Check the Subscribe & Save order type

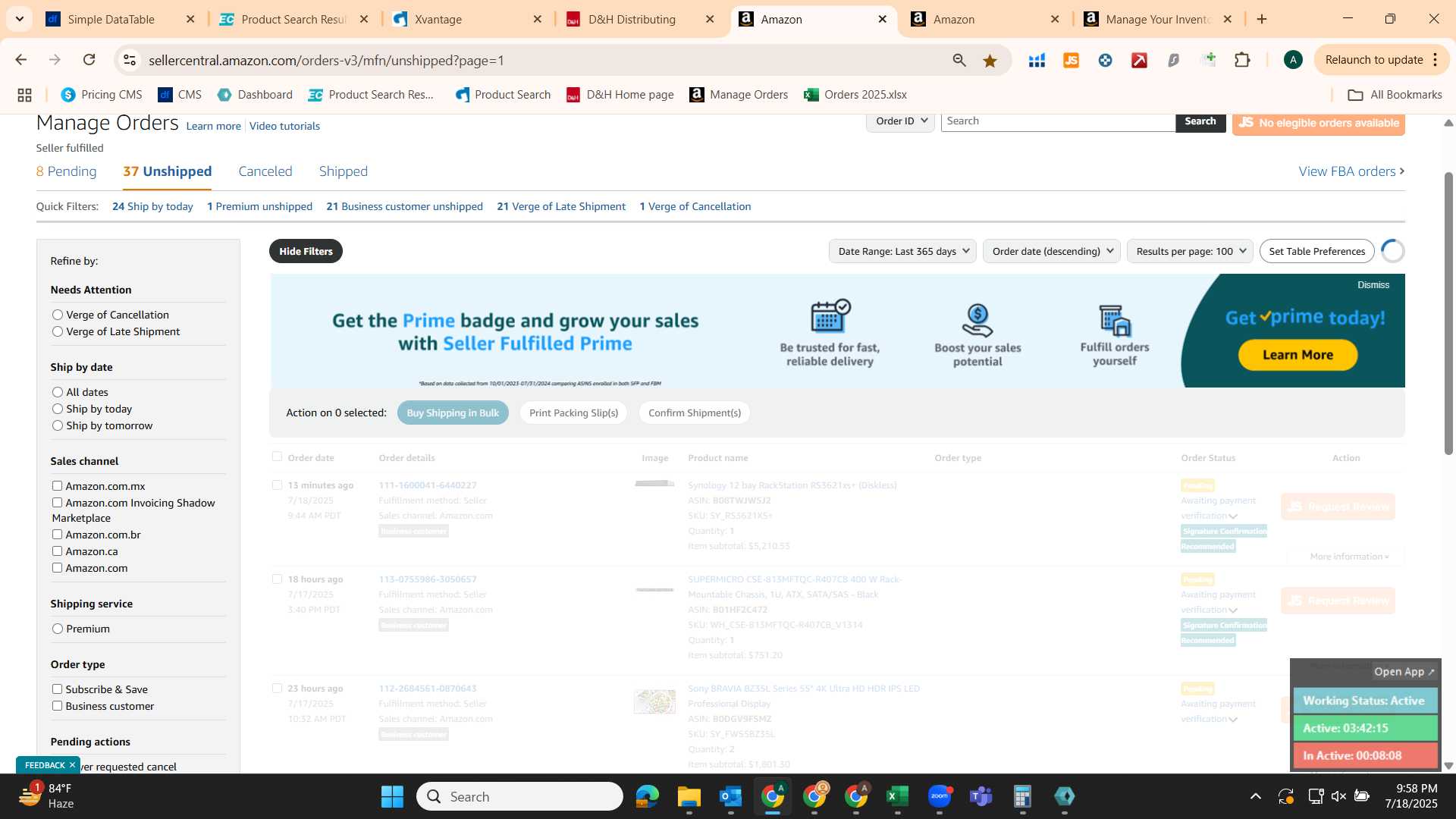pyautogui.click(x=57, y=689)
